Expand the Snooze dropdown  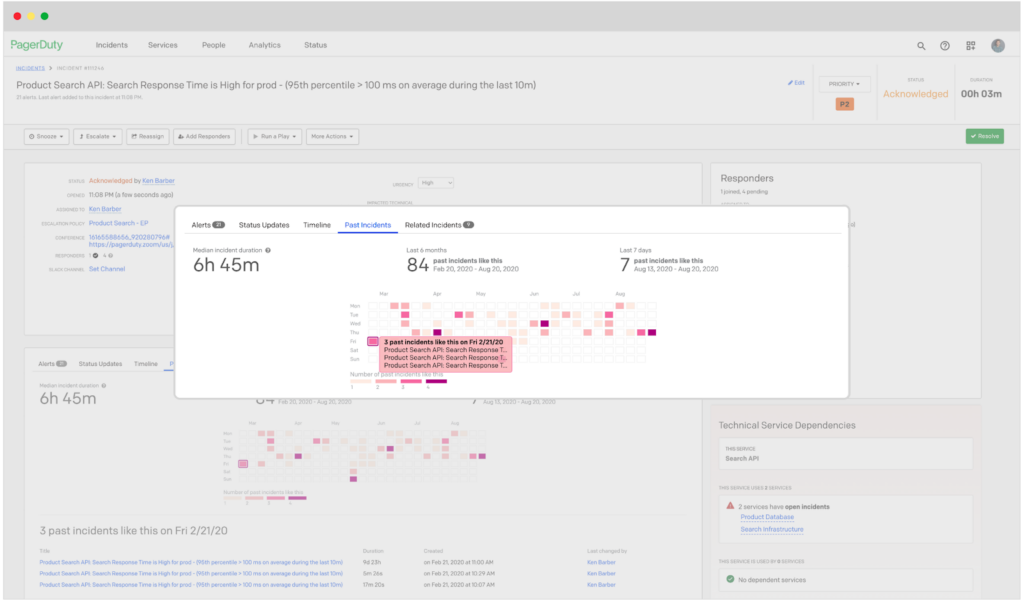(x=46, y=136)
